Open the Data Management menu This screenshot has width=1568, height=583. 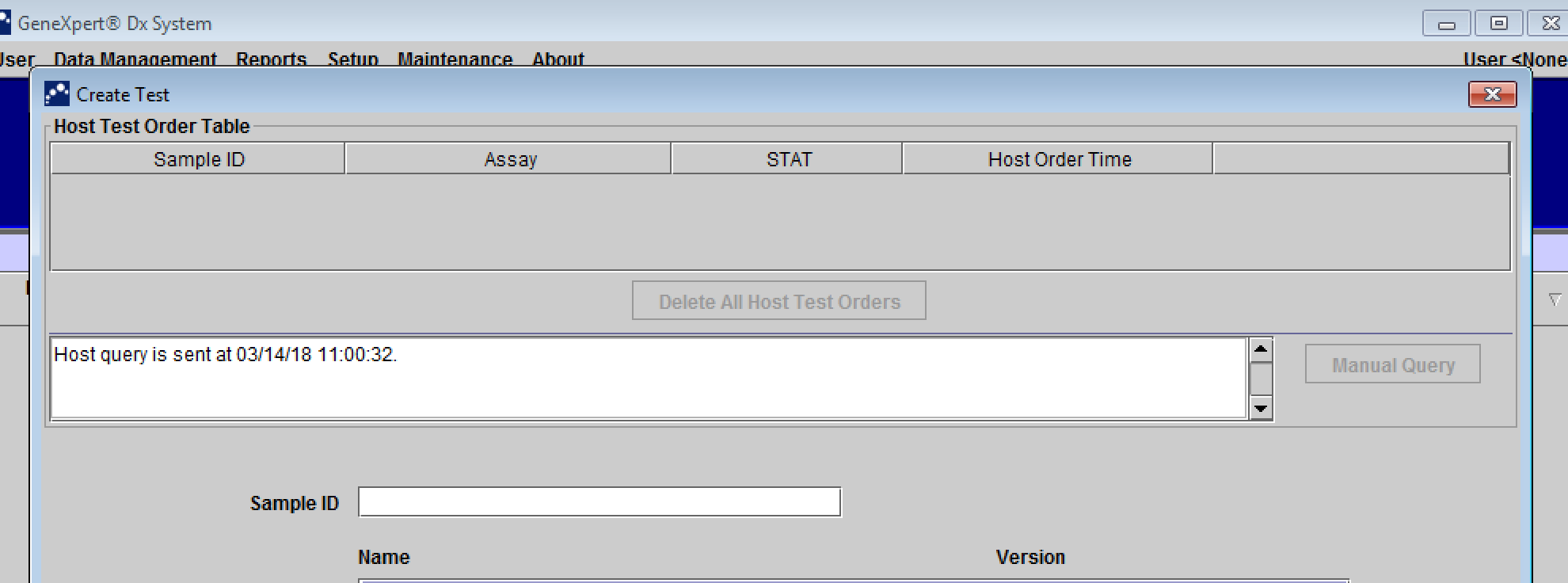pyautogui.click(x=135, y=59)
